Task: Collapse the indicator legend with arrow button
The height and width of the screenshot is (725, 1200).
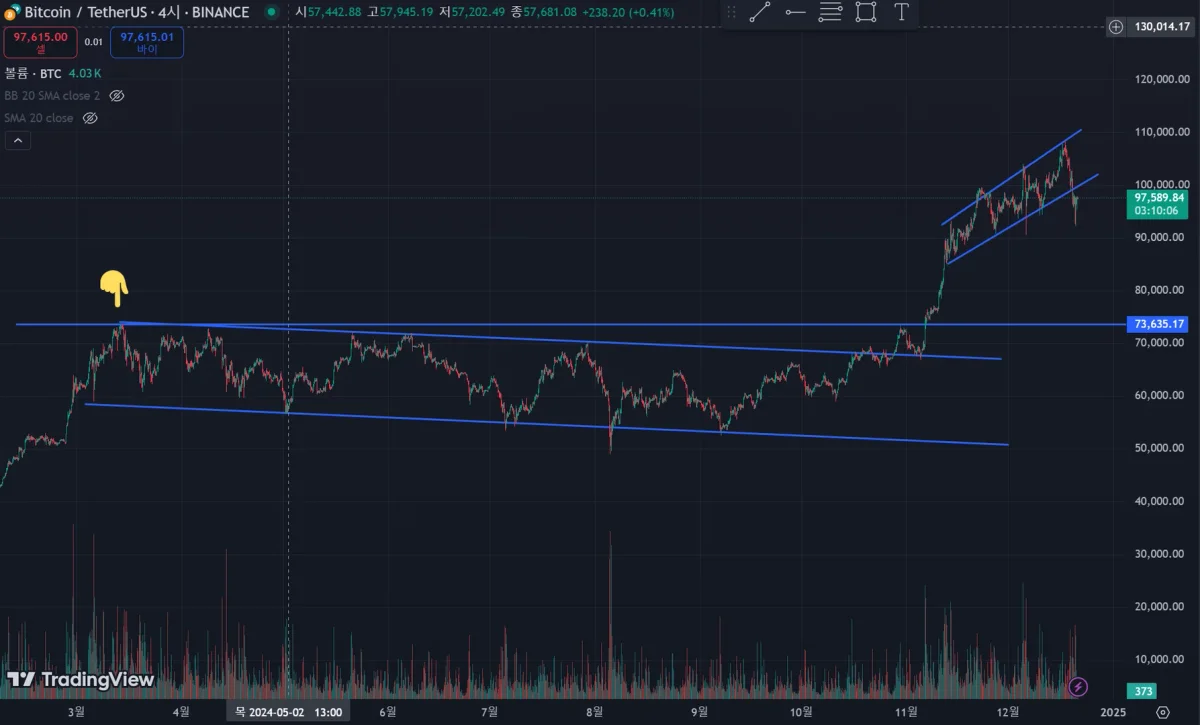Action: [x=17, y=141]
